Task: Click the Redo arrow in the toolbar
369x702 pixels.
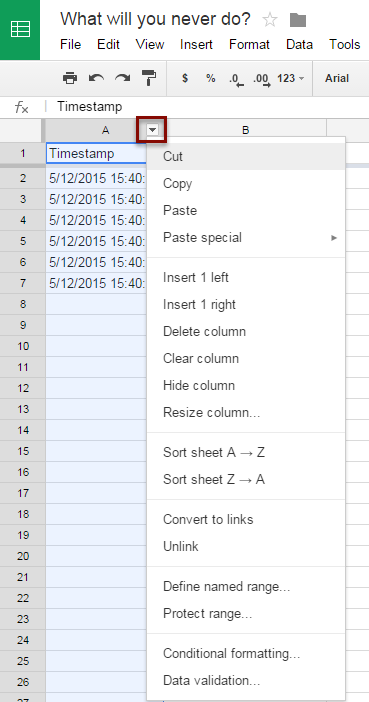Action: (122, 78)
